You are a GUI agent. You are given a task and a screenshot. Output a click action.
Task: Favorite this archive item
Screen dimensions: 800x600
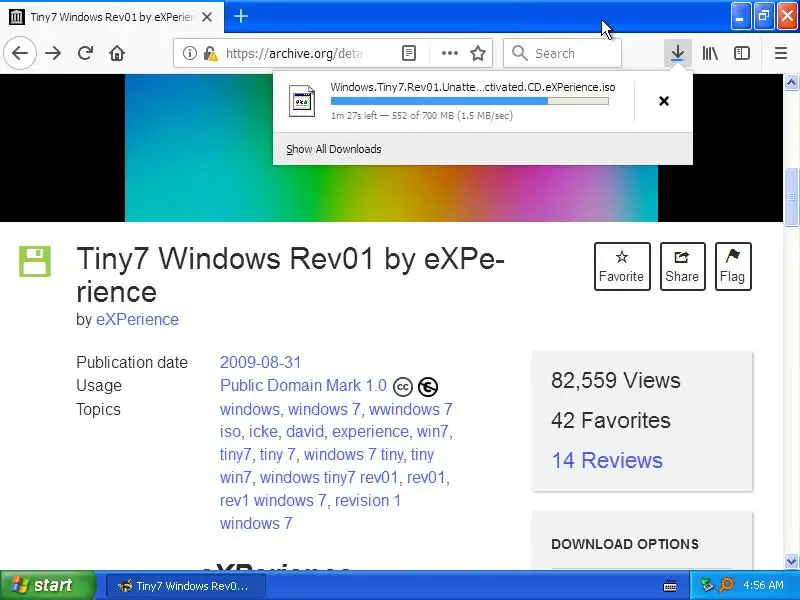tap(622, 266)
